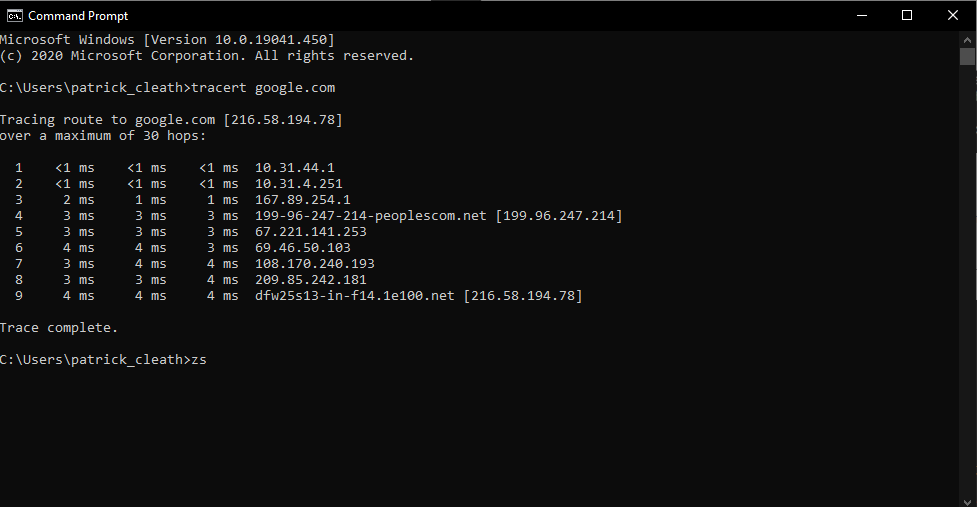Click the current prompt line containing "zs"
Image resolution: width=977 pixels, height=507 pixels.
point(103,360)
